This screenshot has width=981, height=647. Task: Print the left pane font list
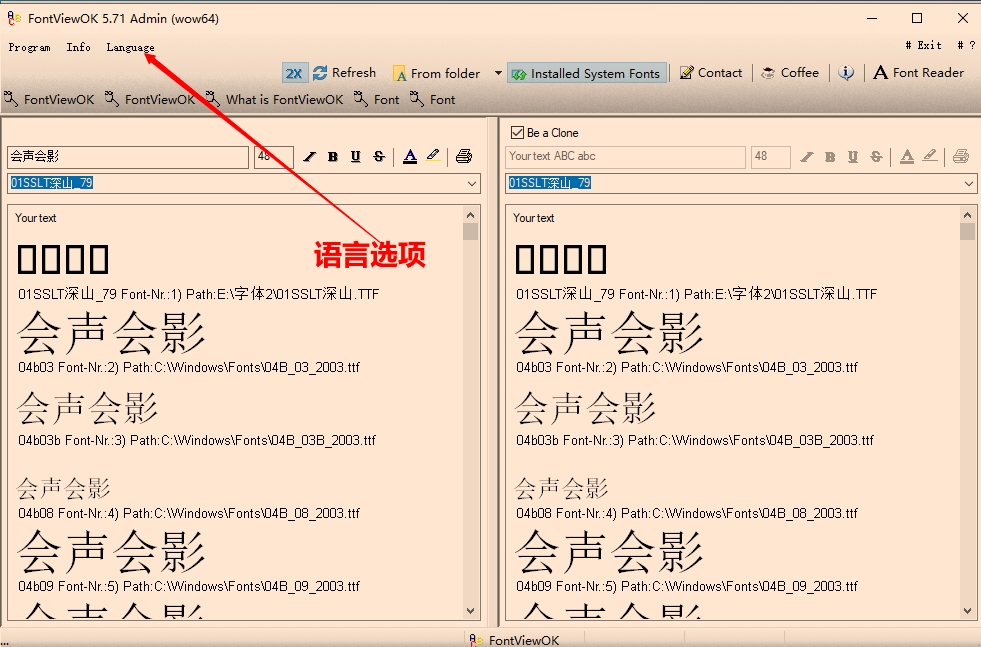tap(464, 156)
